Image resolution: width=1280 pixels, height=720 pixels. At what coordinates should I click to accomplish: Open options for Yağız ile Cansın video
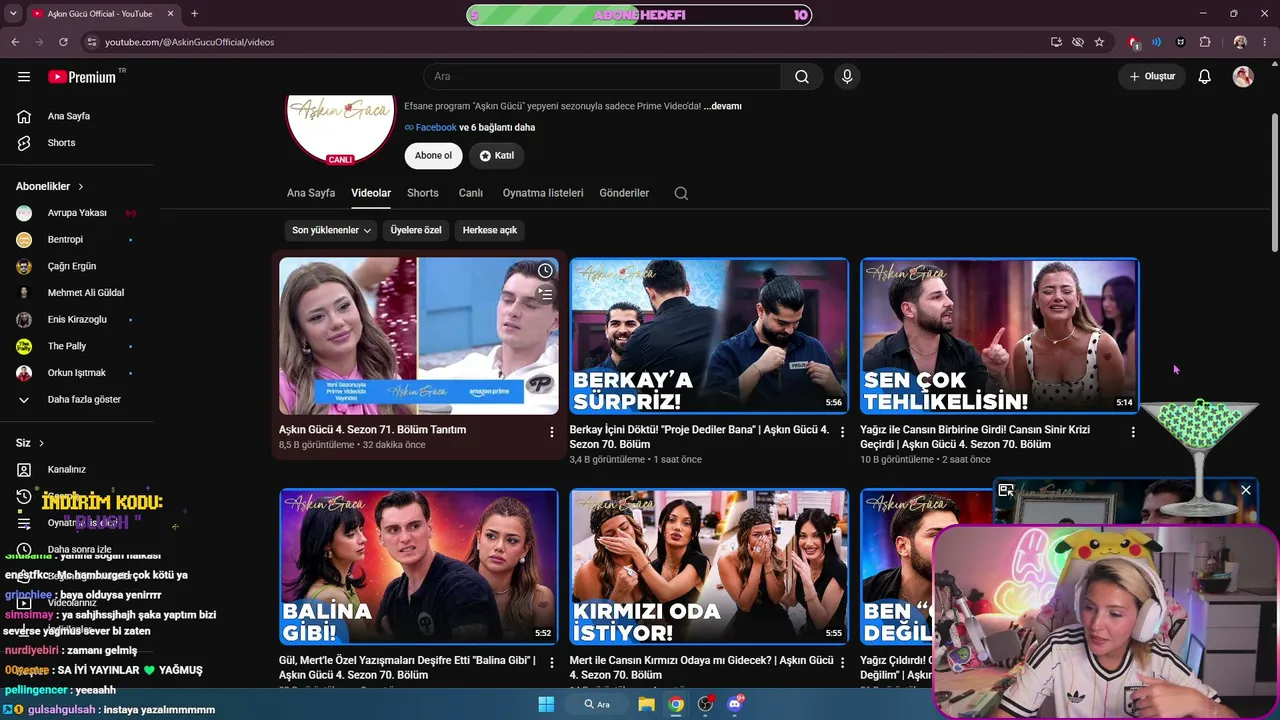click(1133, 432)
